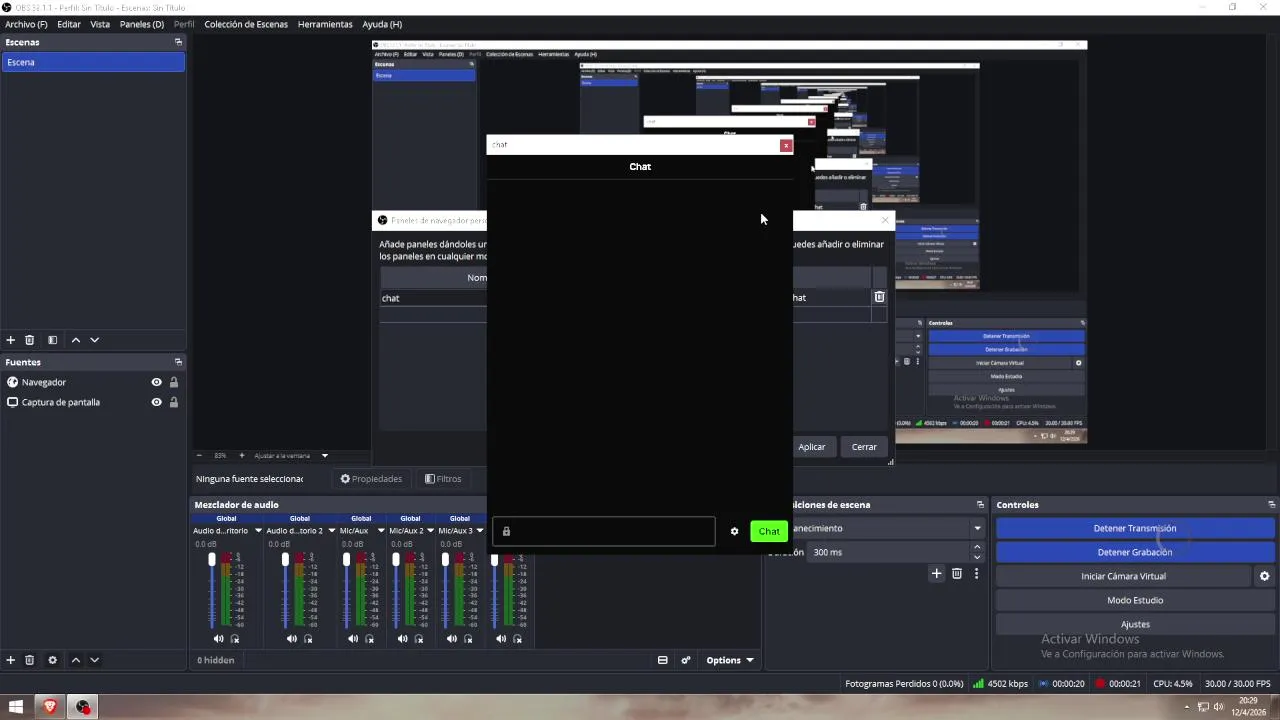Open transition properties three-dot menu

click(976, 573)
